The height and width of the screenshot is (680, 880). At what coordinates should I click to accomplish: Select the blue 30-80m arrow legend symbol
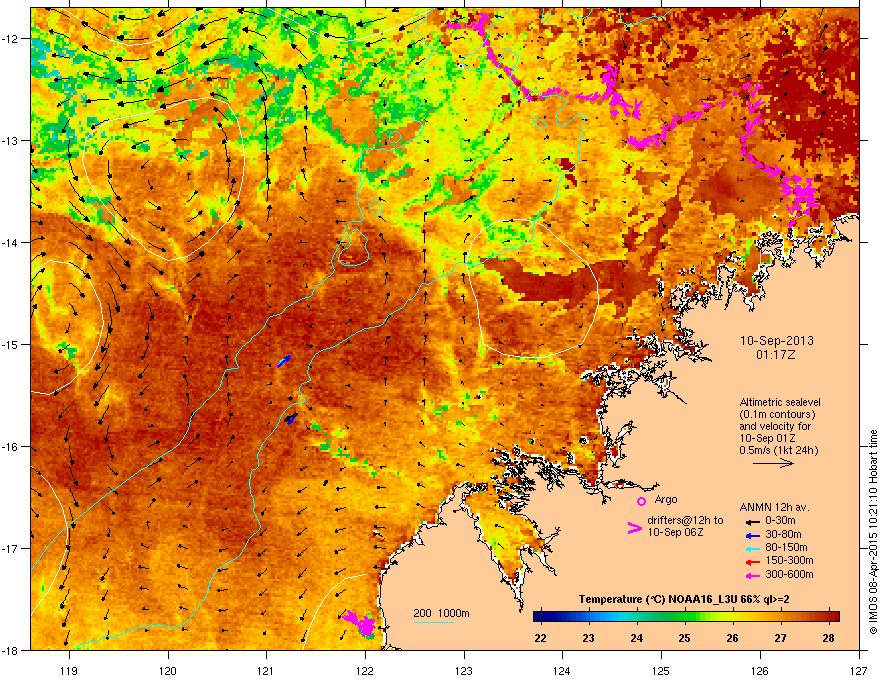pyautogui.click(x=753, y=535)
